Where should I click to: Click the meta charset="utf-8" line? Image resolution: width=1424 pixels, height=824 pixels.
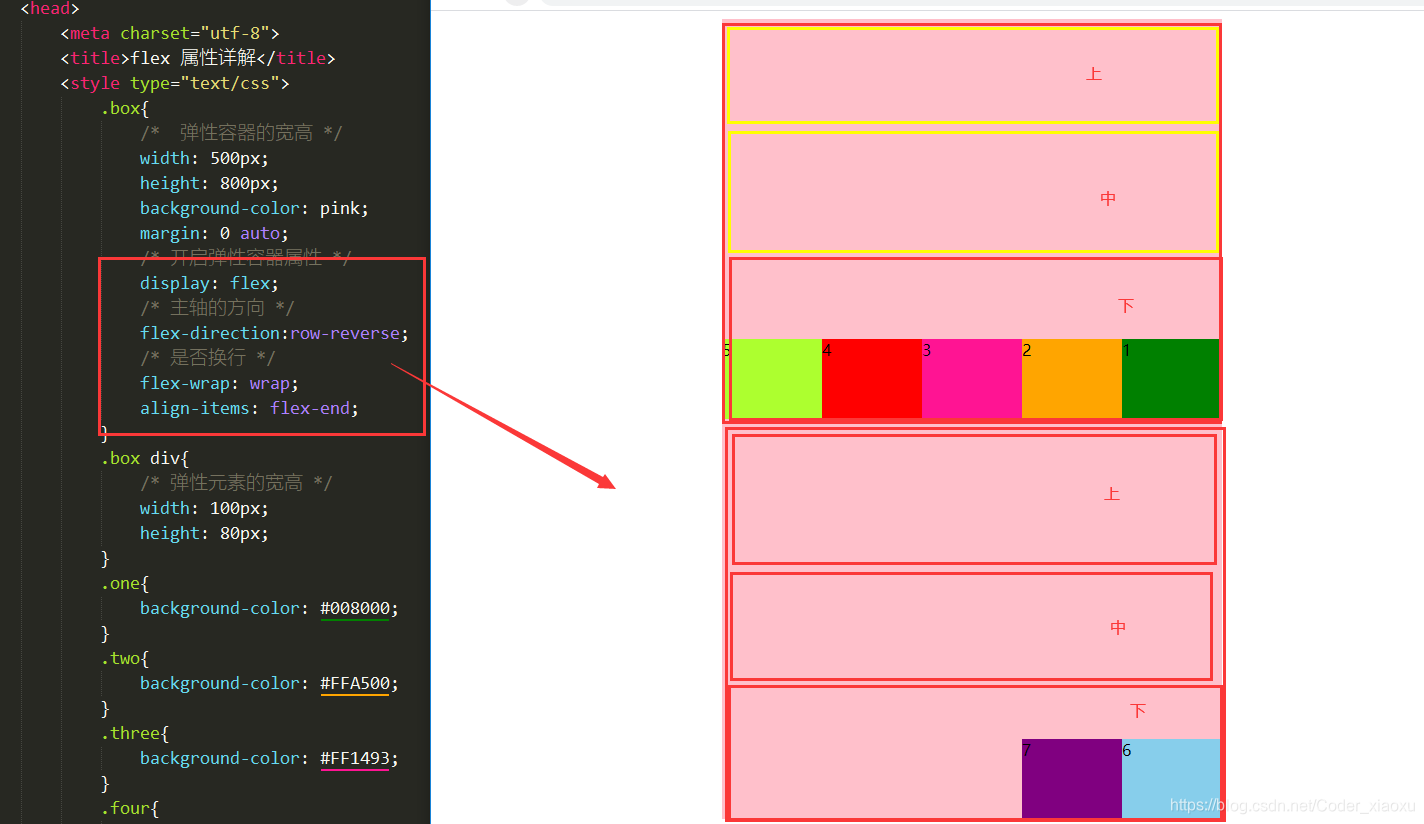(x=170, y=33)
